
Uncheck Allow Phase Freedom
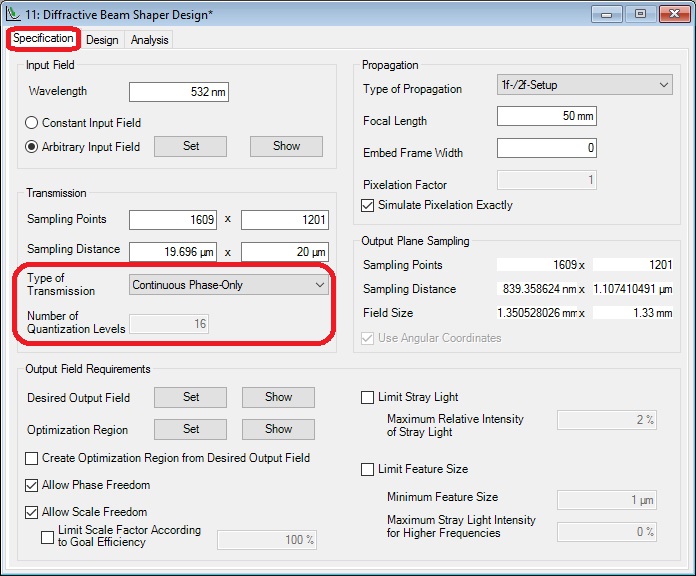pyautogui.click(x=33, y=485)
